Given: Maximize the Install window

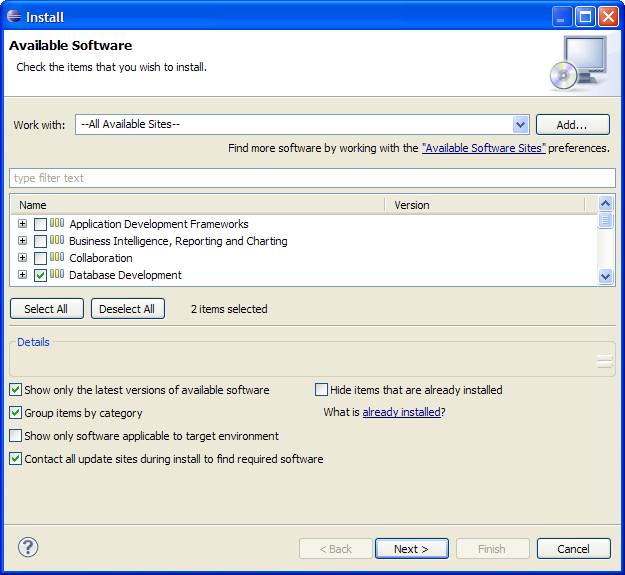Looking at the screenshot, I should pyautogui.click(x=585, y=17).
